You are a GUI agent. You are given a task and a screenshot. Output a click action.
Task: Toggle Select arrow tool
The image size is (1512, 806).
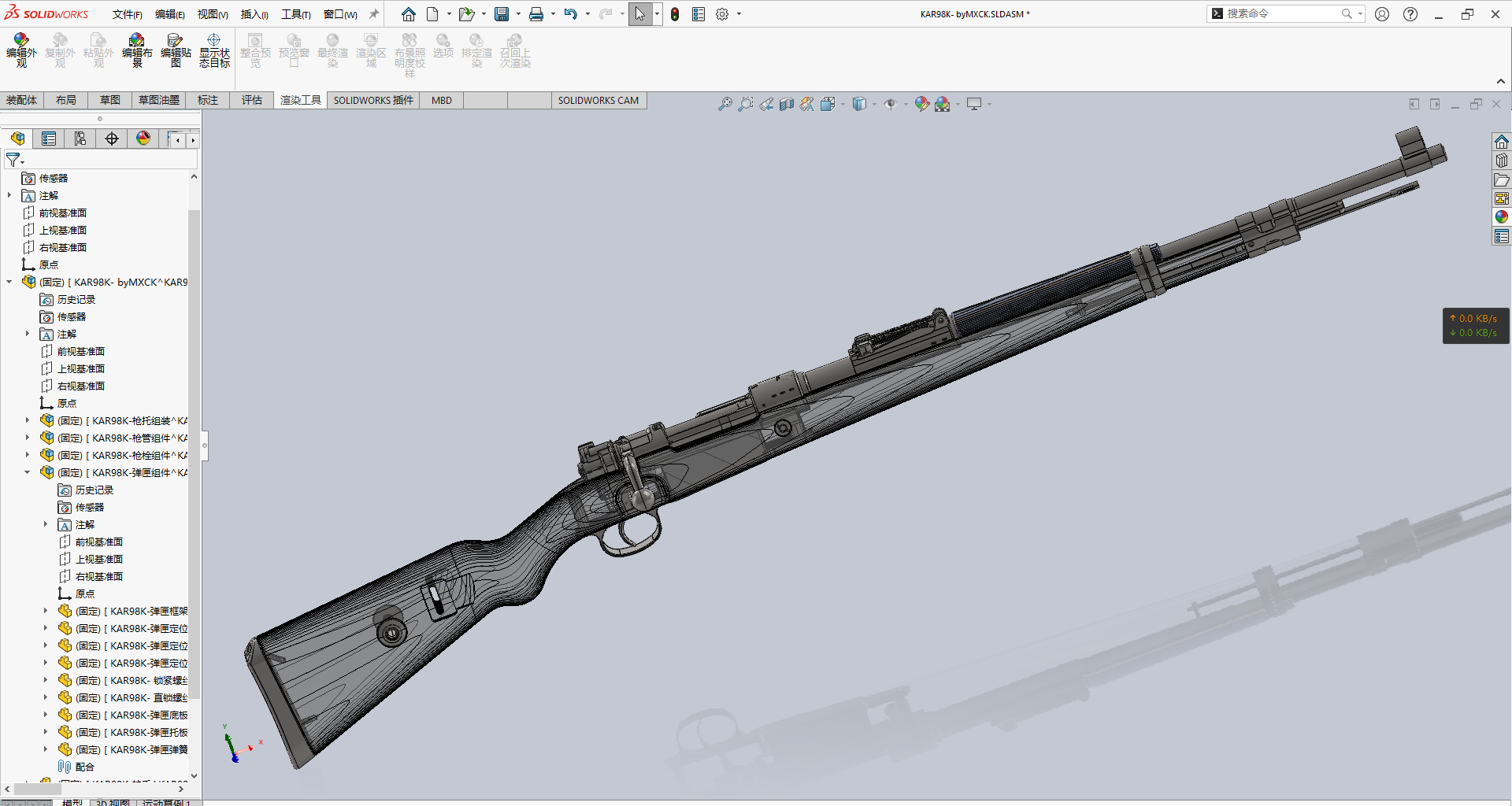click(x=640, y=14)
